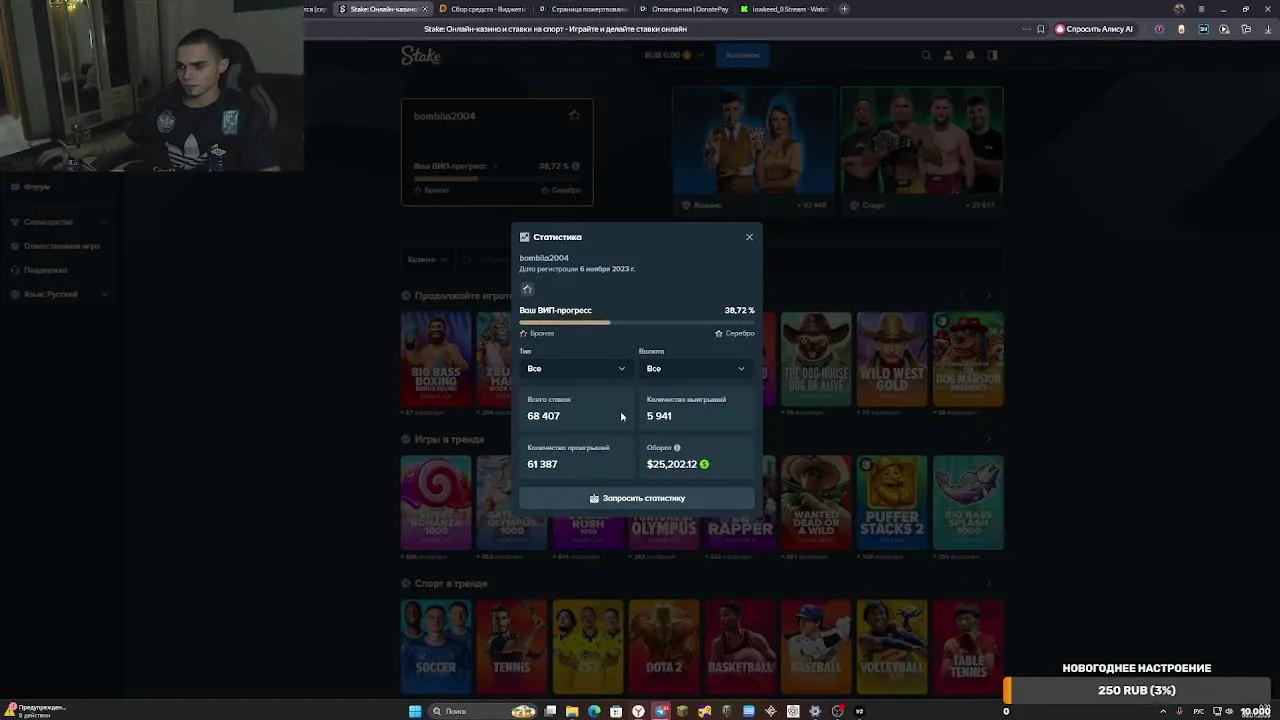The width and height of the screenshot is (1280, 720).
Task: Open the Валюта dropdown set to Все
Action: point(695,369)
